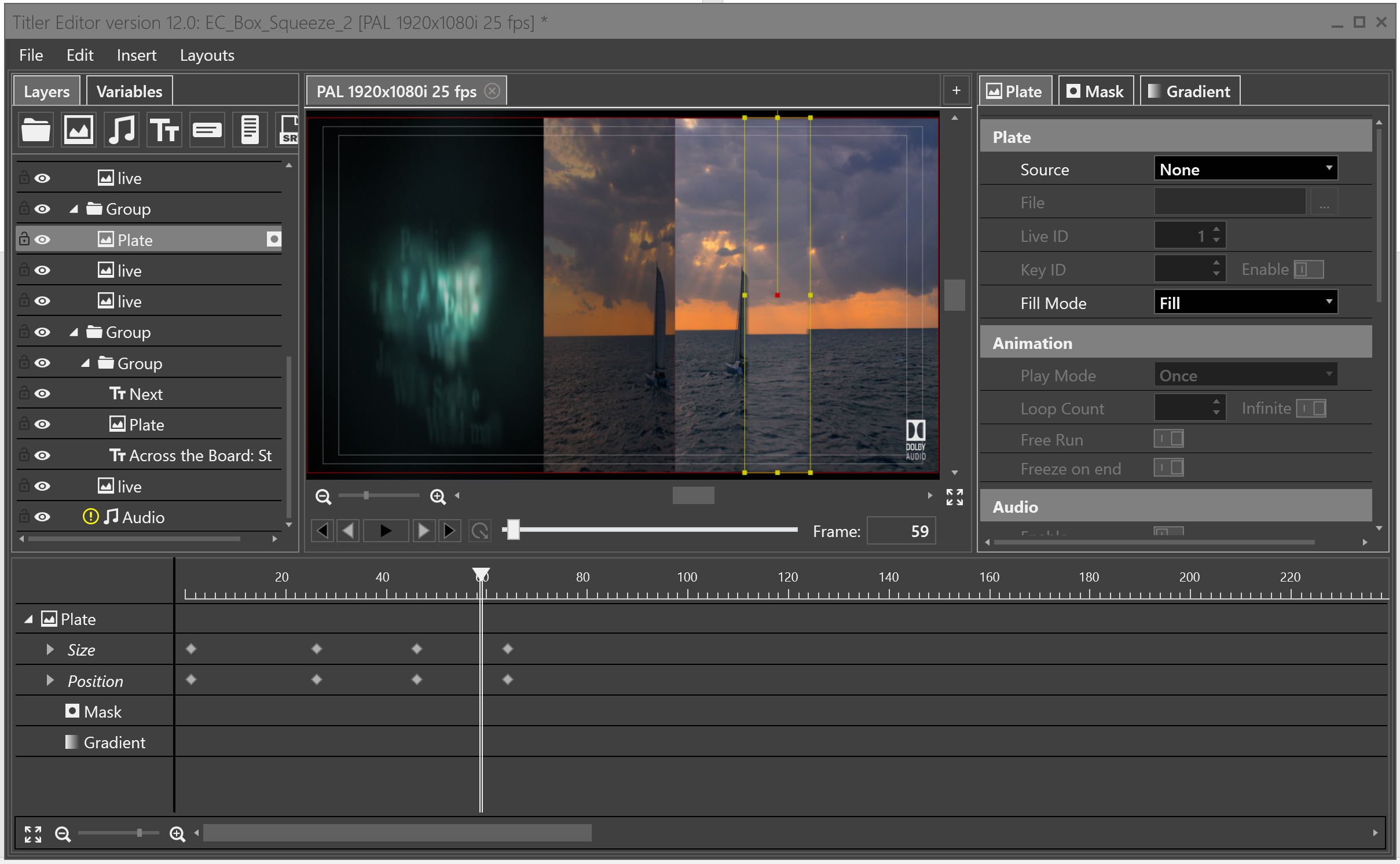Click the mask indicator on Plate layer
This screenshot has height=864, width=1400.
[x=273, y=239]
